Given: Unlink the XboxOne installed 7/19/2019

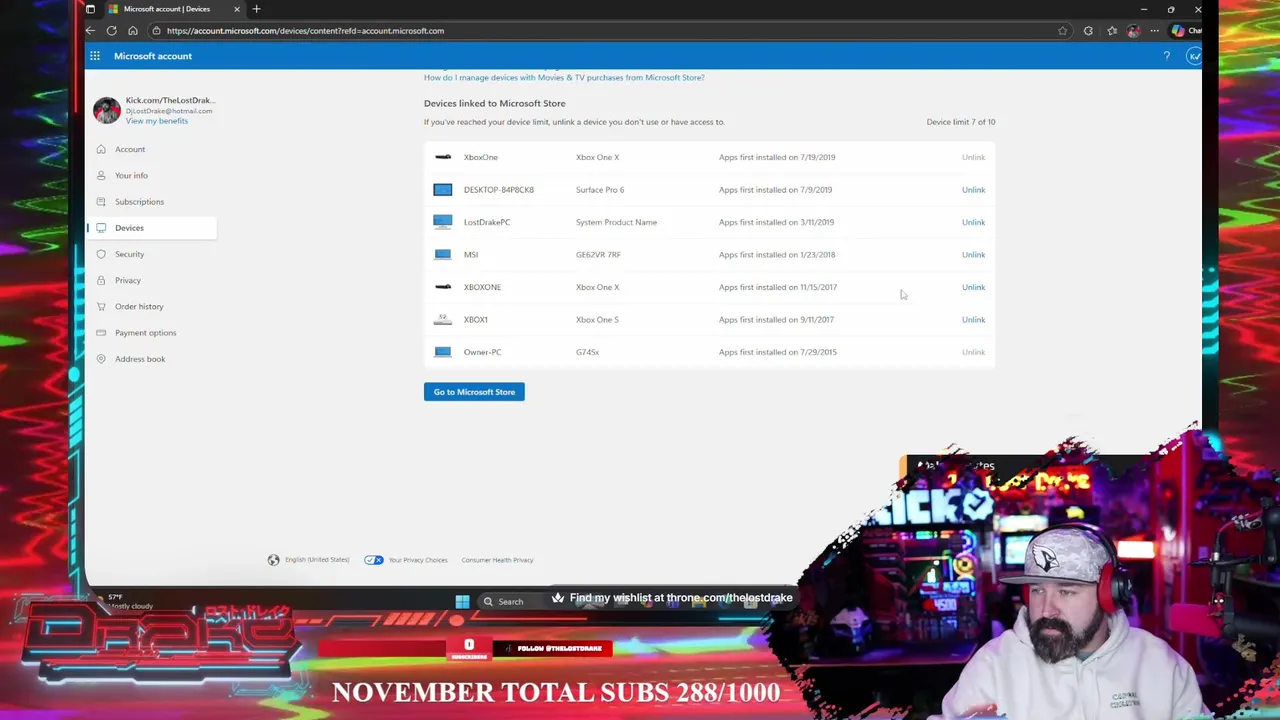Looking at the screenshot, I should 973,157.
